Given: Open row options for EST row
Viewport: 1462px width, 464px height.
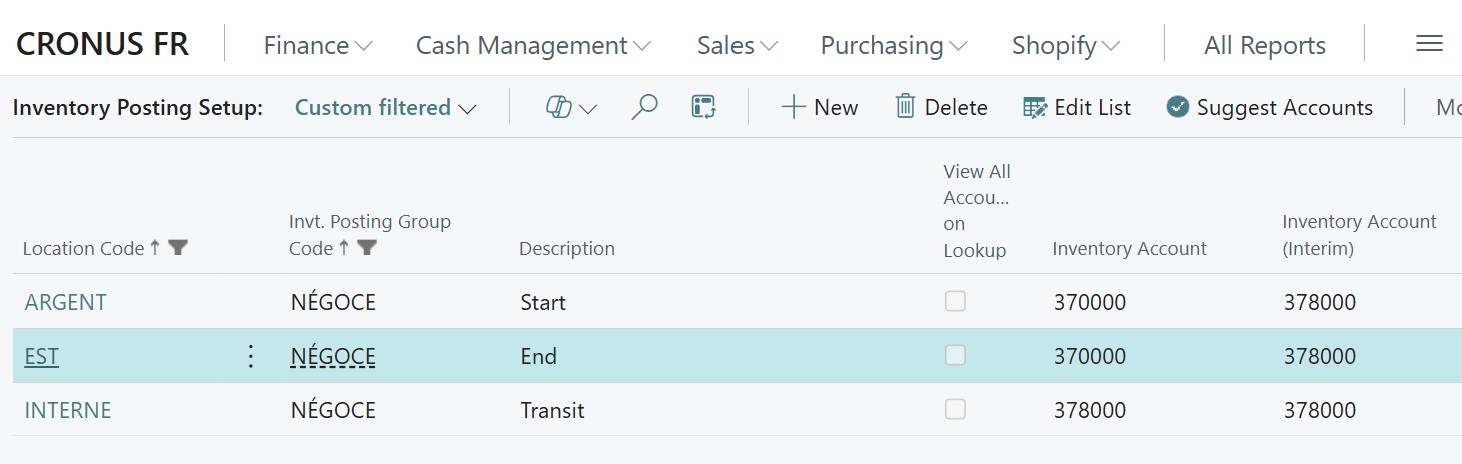Looking at the screenshot, I should click(251, 356).
